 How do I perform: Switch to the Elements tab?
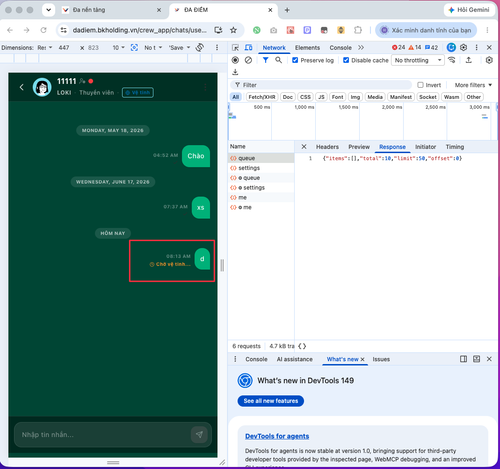click(x=307, y=48)
